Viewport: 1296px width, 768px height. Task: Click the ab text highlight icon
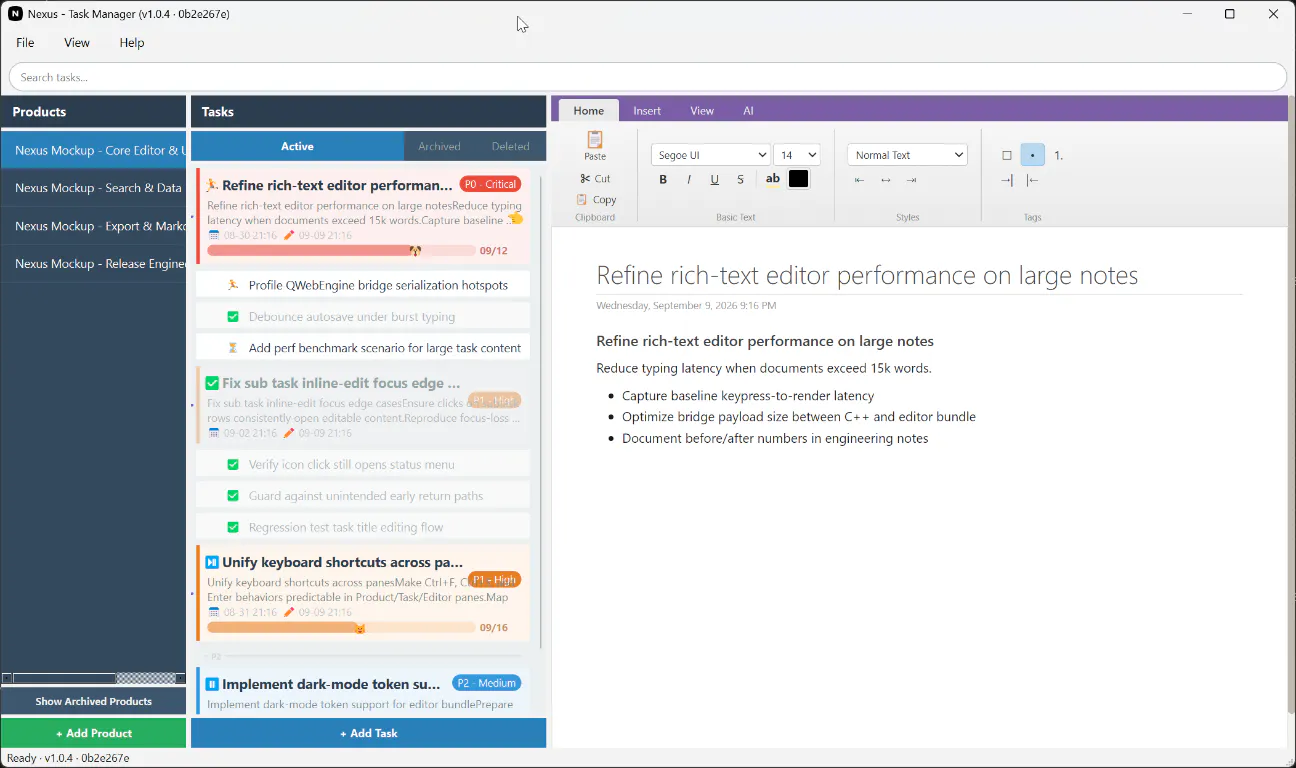click(772, 180)
